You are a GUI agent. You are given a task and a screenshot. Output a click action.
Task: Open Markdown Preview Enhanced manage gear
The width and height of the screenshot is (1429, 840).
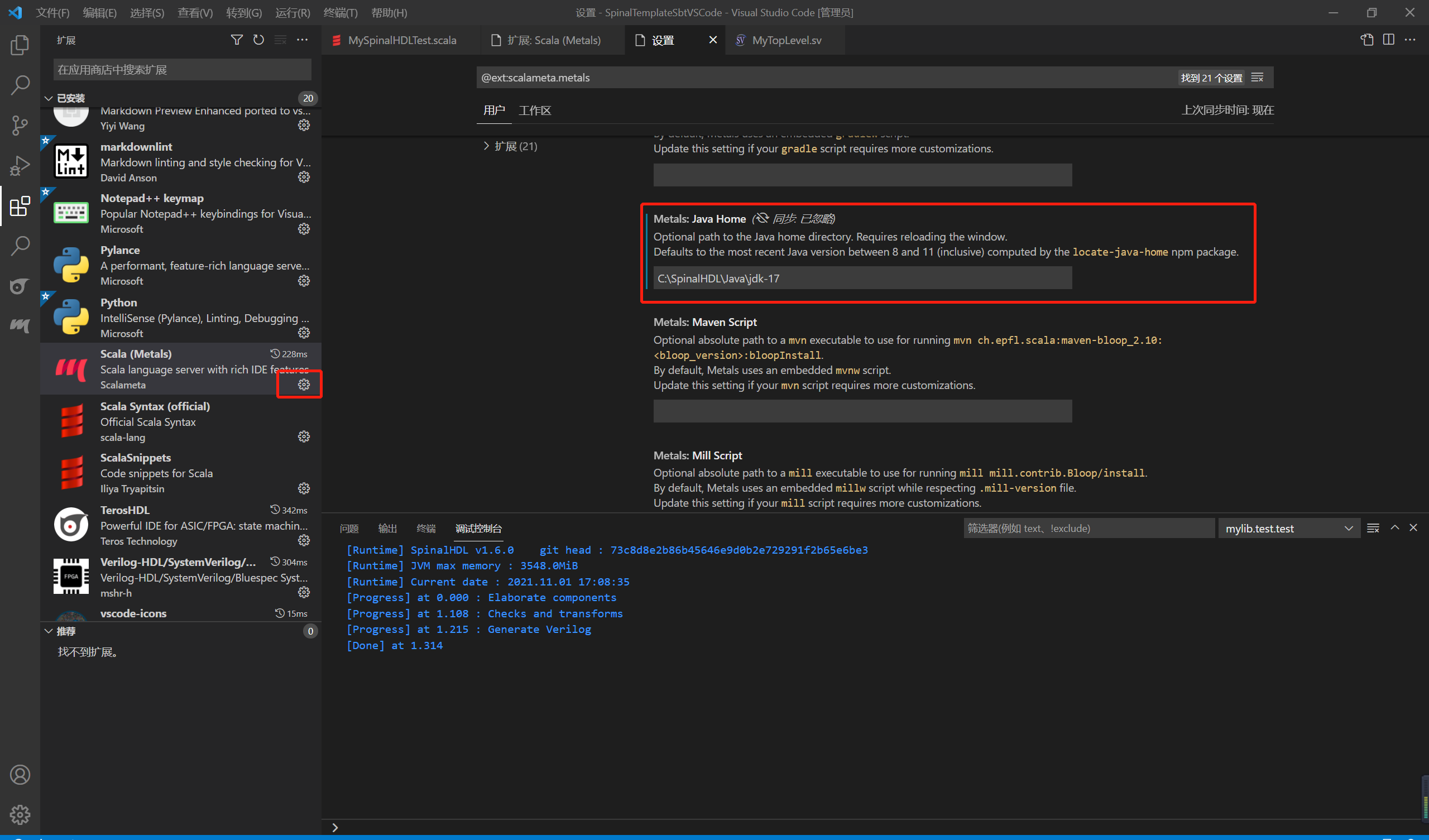pos(304,126)
